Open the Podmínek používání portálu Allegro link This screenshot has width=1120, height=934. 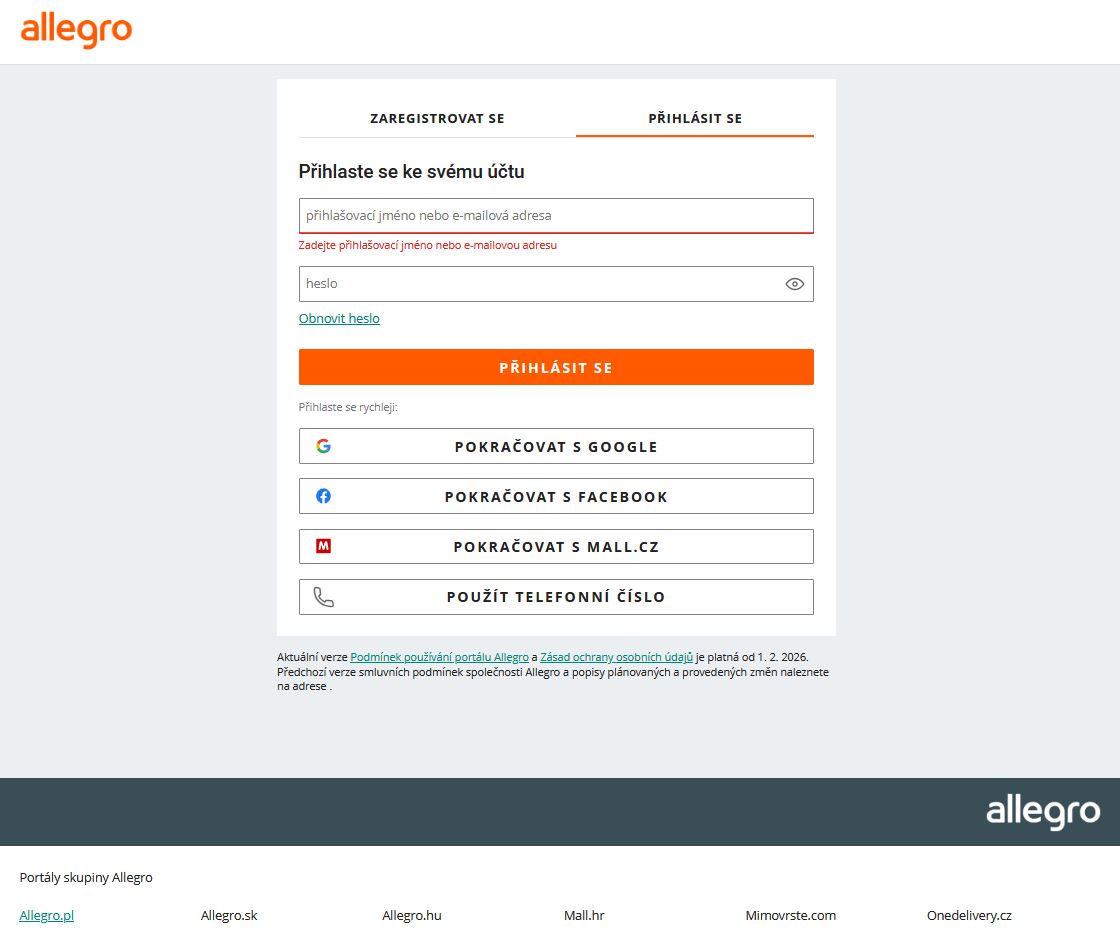tap(440, 657)
